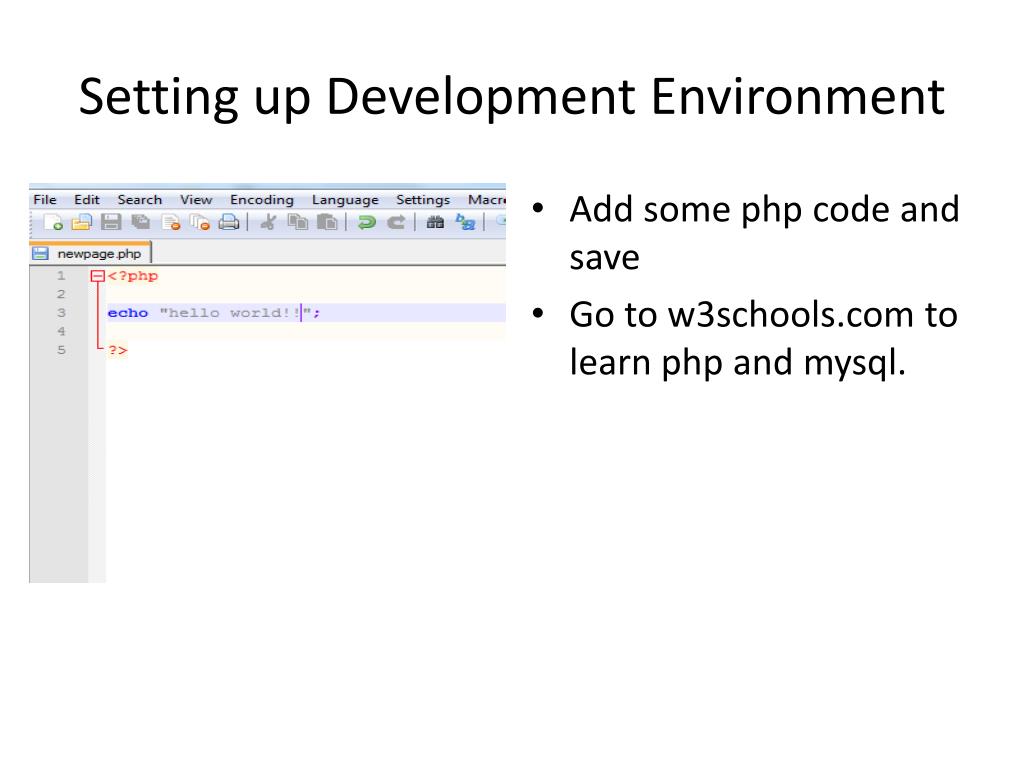Click the "hello world!!" string
The height and width of the screenshot is (768, 1024).
click(x=235, y=313)
